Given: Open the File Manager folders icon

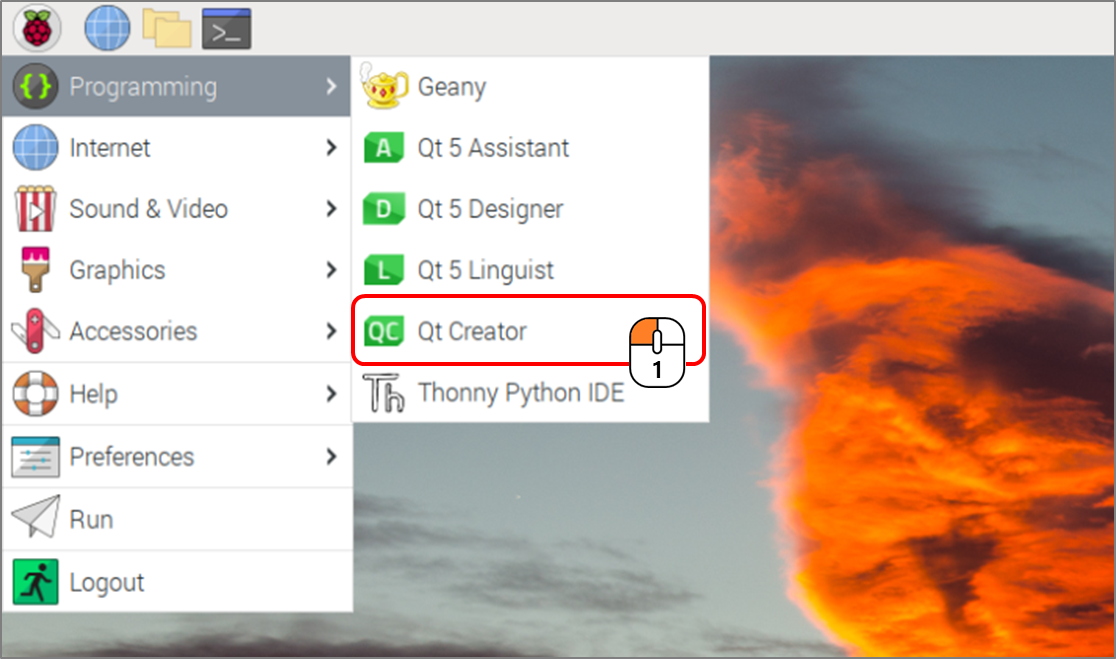Looking at the screenshot, I should click(167, 28).
